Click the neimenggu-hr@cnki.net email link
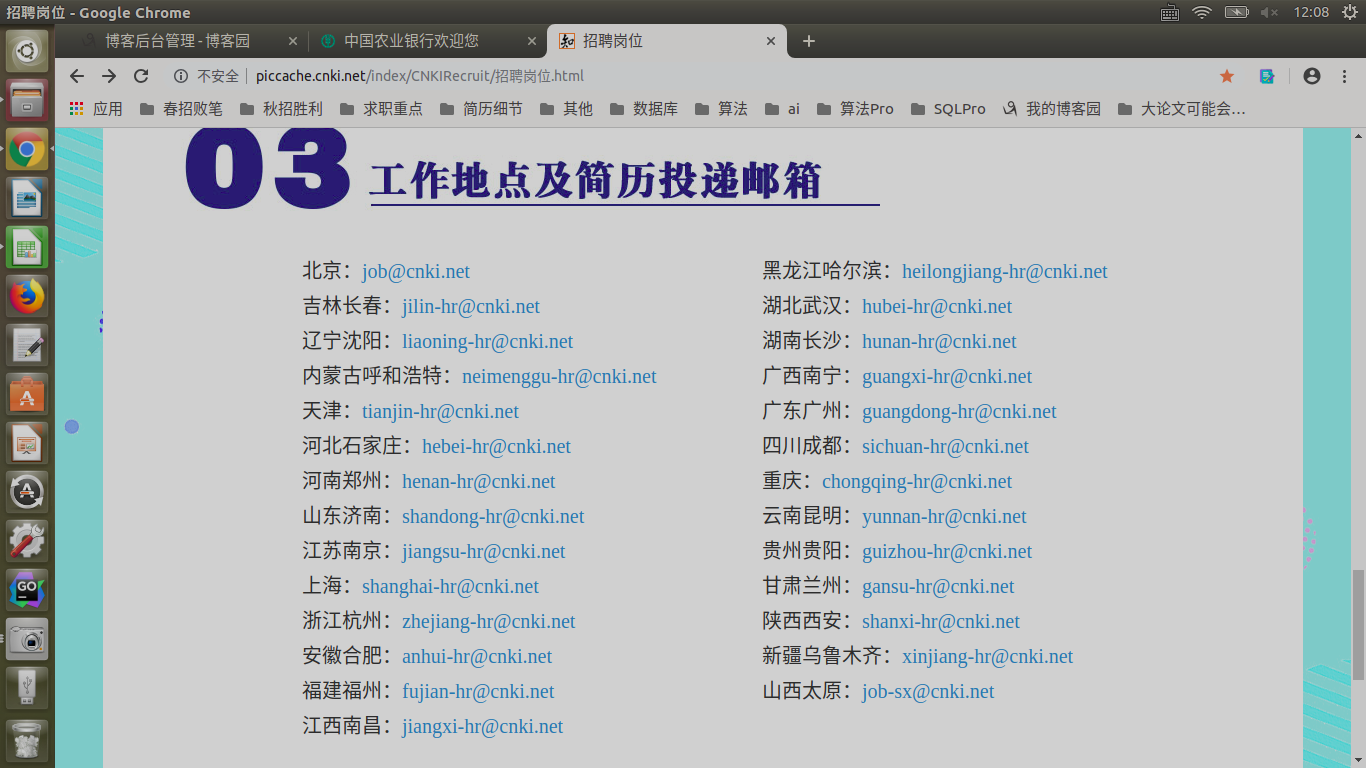 click(x=559, y=376)
